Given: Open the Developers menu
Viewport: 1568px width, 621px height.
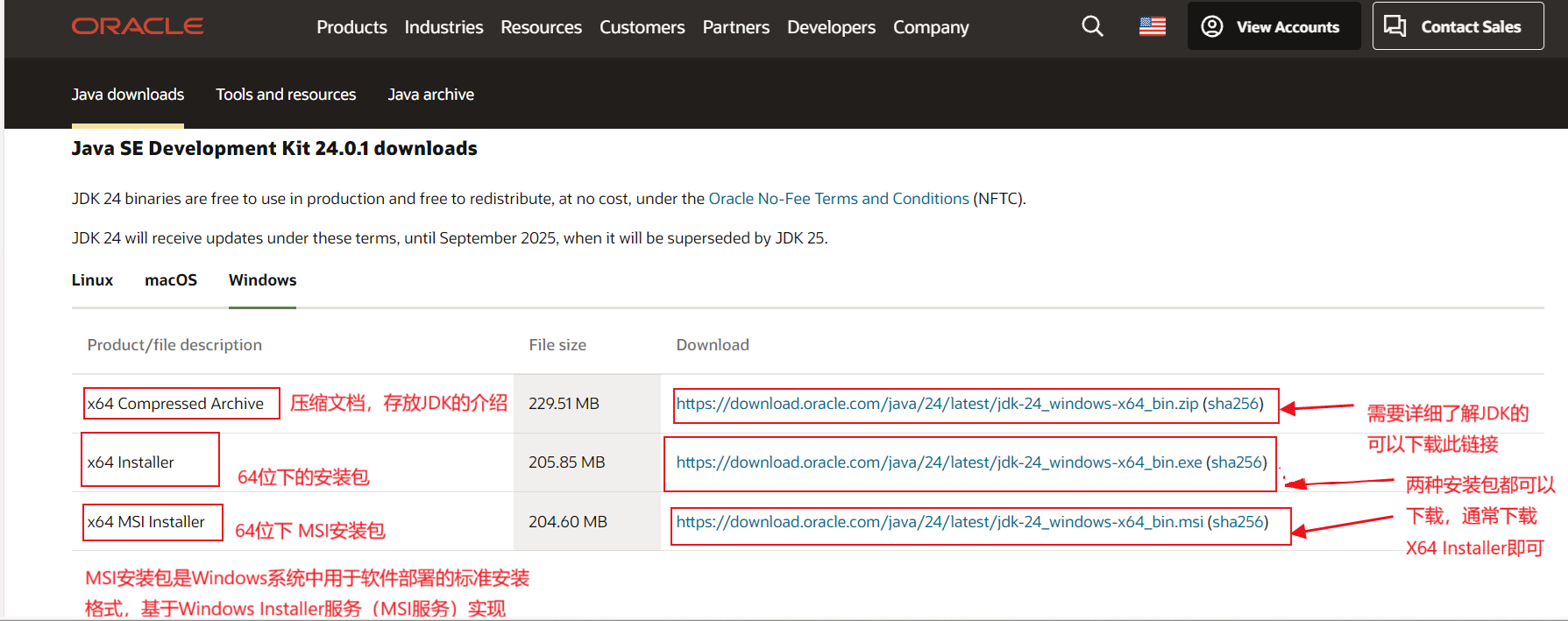Looking at the screenshot, I should click(x=831, y=27).
